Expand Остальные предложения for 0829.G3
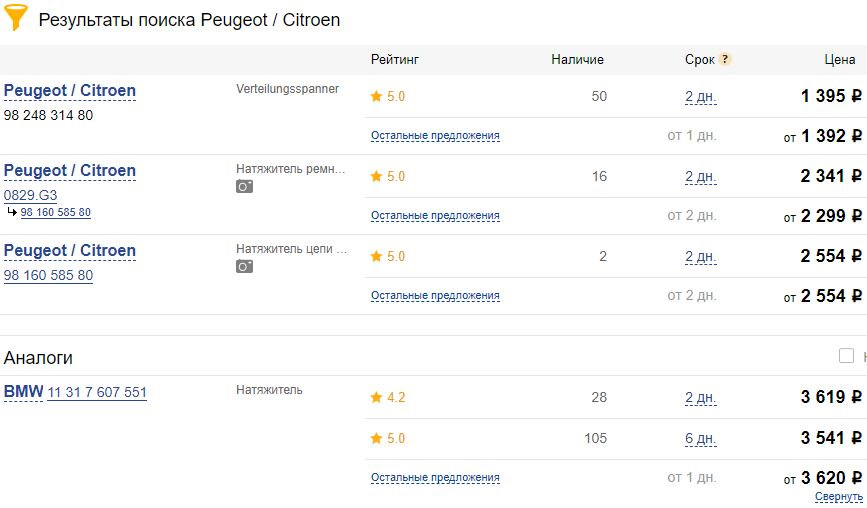 pyautogui.click(x=435, y=216)
